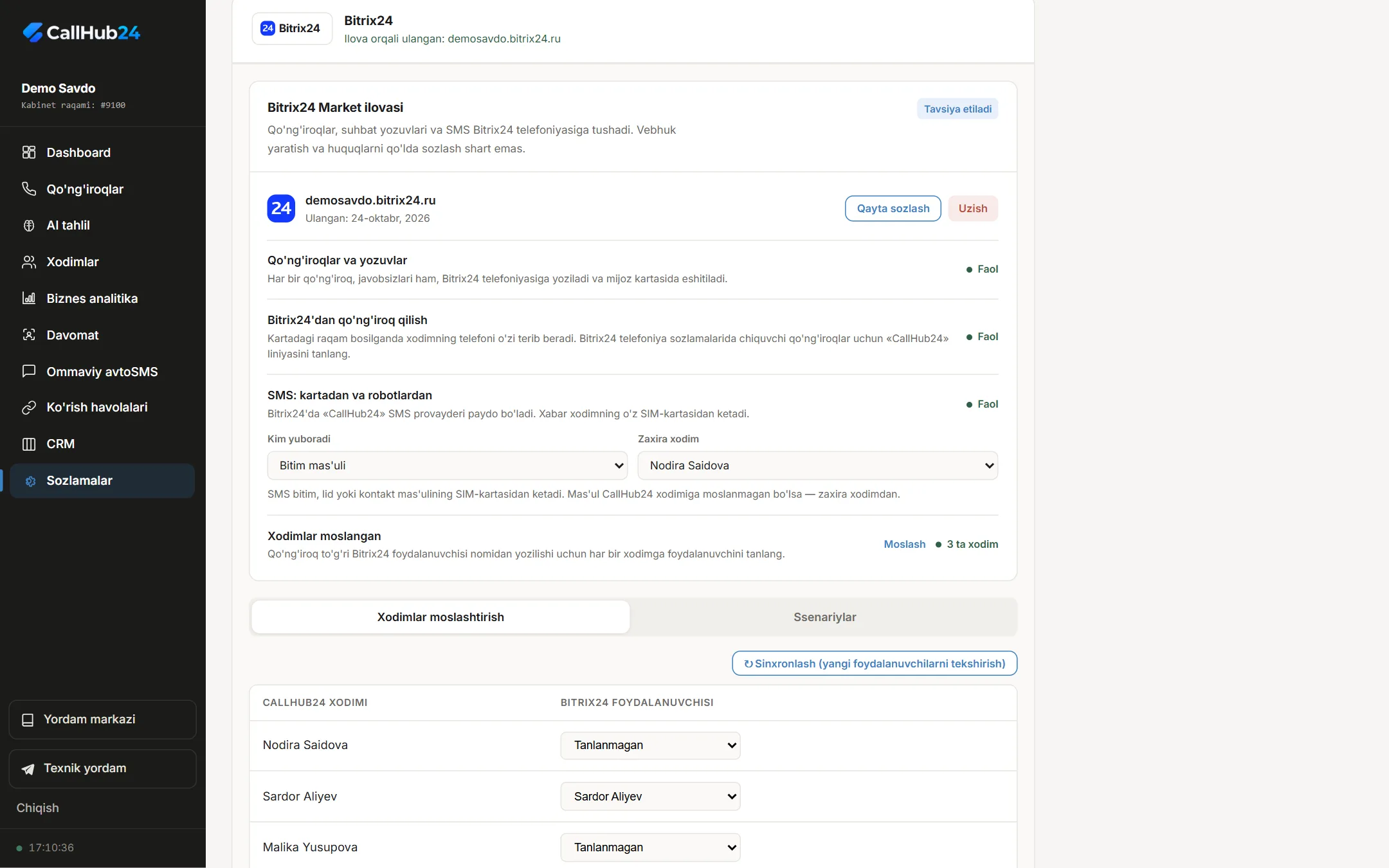The width and height of the screenshot is (1389, 868).
Task: Click the Dashboard grid icon
Action: 29,152
